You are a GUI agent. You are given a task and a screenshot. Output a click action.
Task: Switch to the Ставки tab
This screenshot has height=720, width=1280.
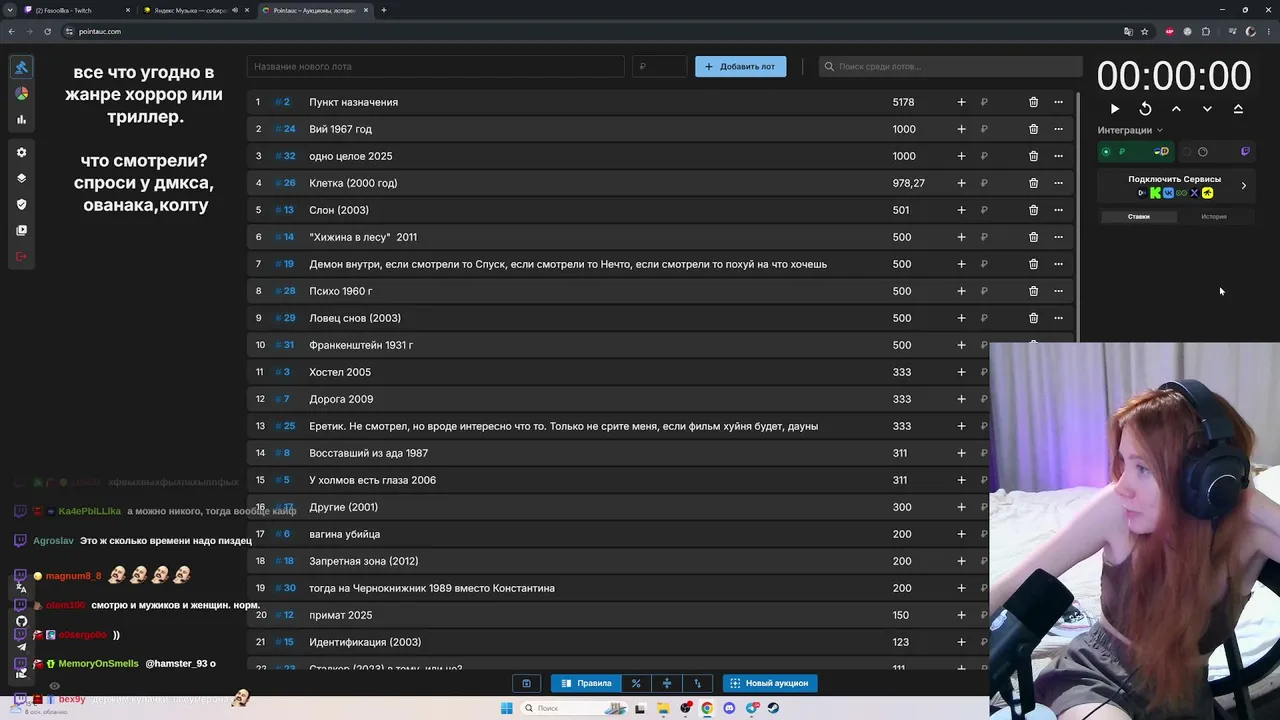click(1138, 216)
